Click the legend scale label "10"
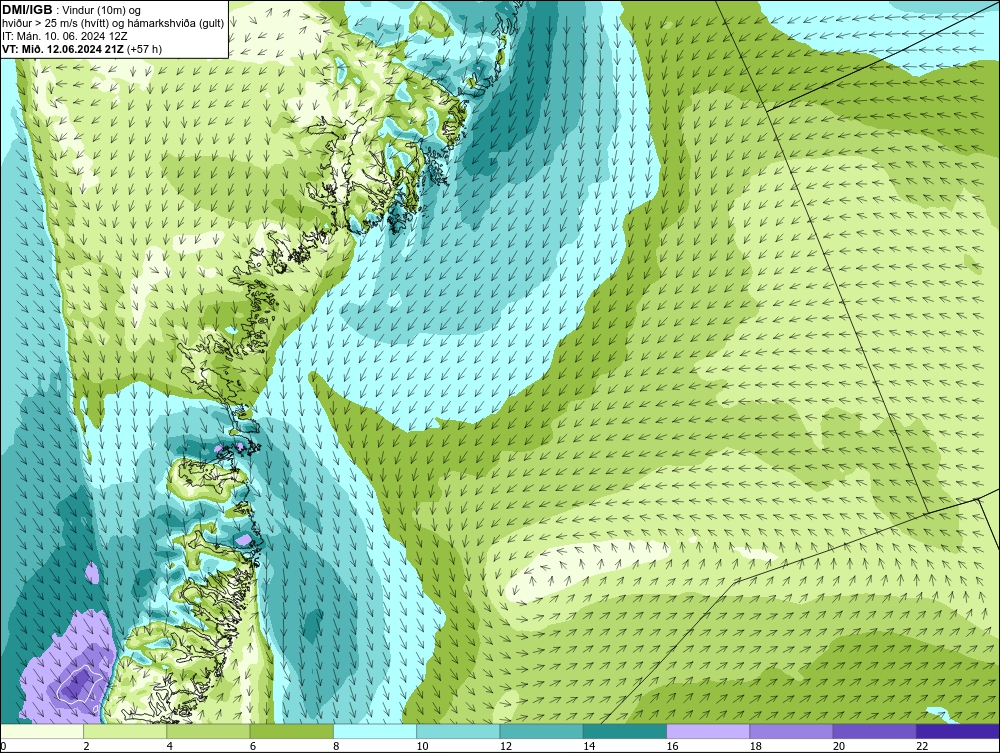Image resolution: width=1000 pixels, height=753 pixels. click(x=422, y=746)
